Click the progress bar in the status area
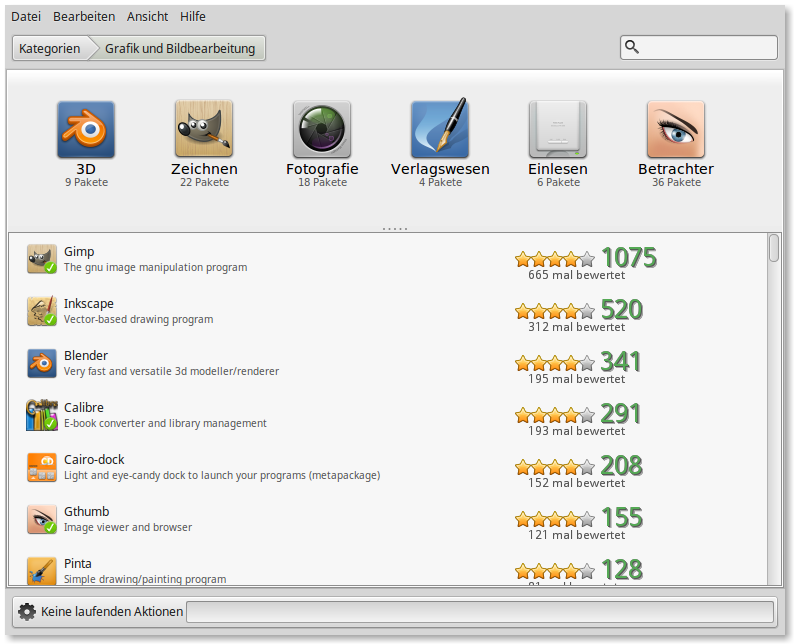 pyautogui.click(x=480, y=612)
